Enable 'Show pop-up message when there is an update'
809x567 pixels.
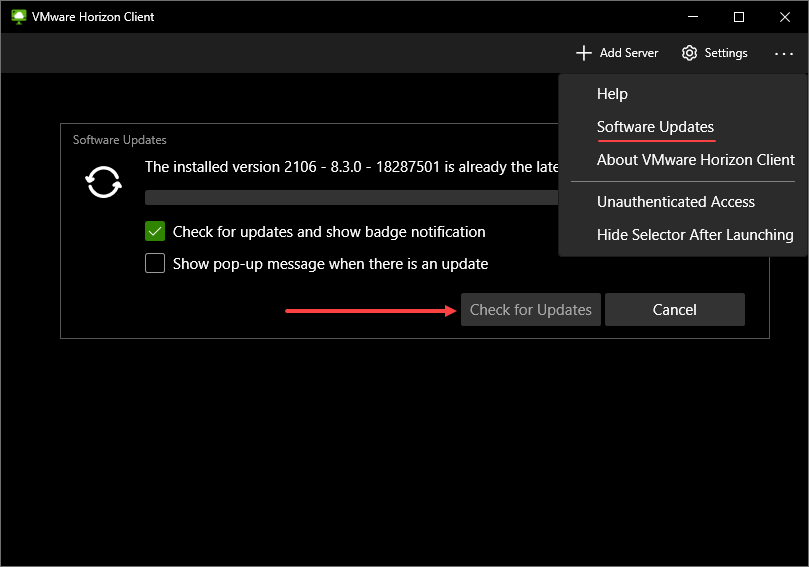coord(155,263)
